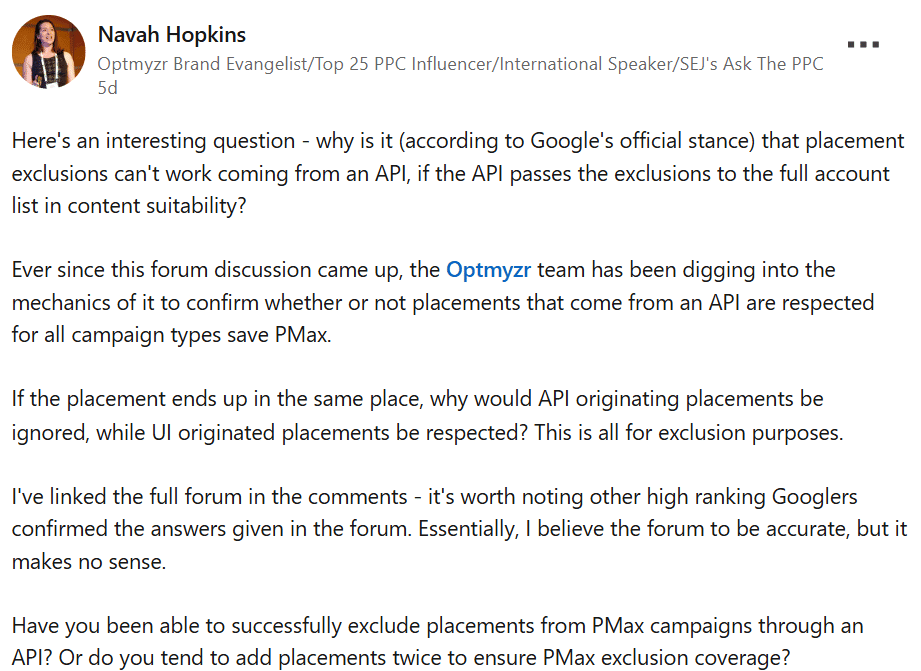This screenshot has height=671, width=921.
Task: Open Navah Hopkins' profile via her name
Action: (x=172, y=35)
